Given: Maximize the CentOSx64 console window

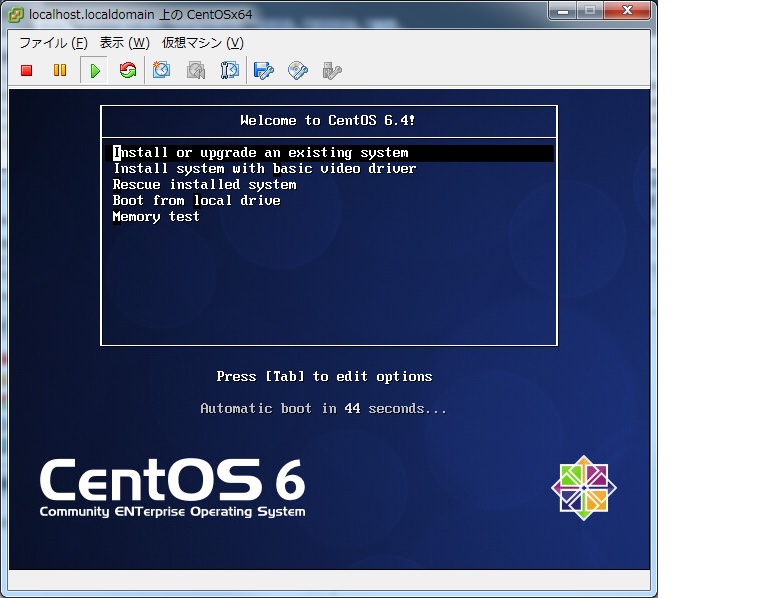Looking at the screenshot, I should click(590, 11).
